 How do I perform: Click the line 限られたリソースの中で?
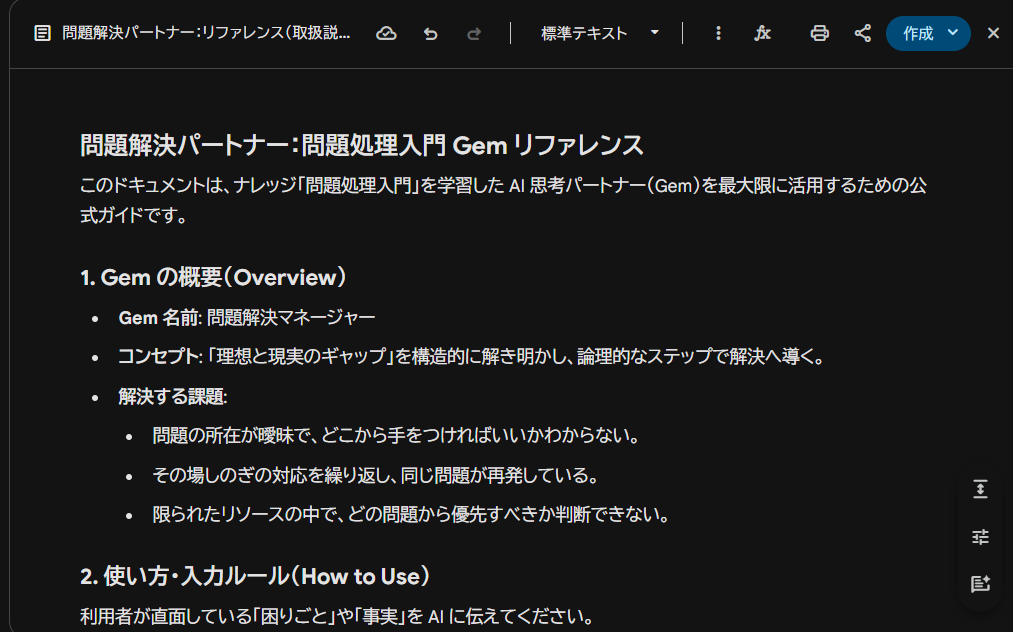click(x=410, y=515)
